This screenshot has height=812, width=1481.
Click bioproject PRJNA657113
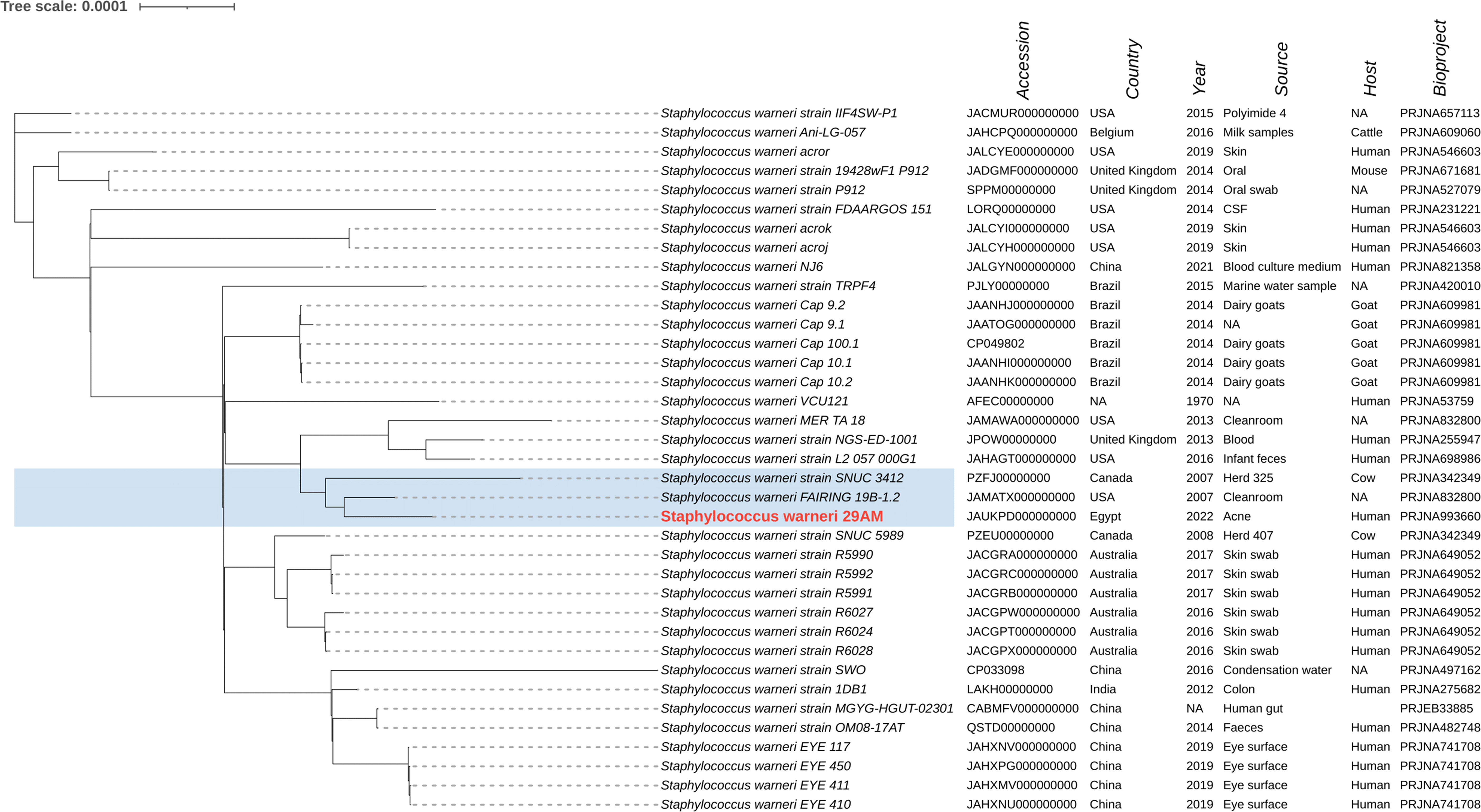pos(1440,113)
